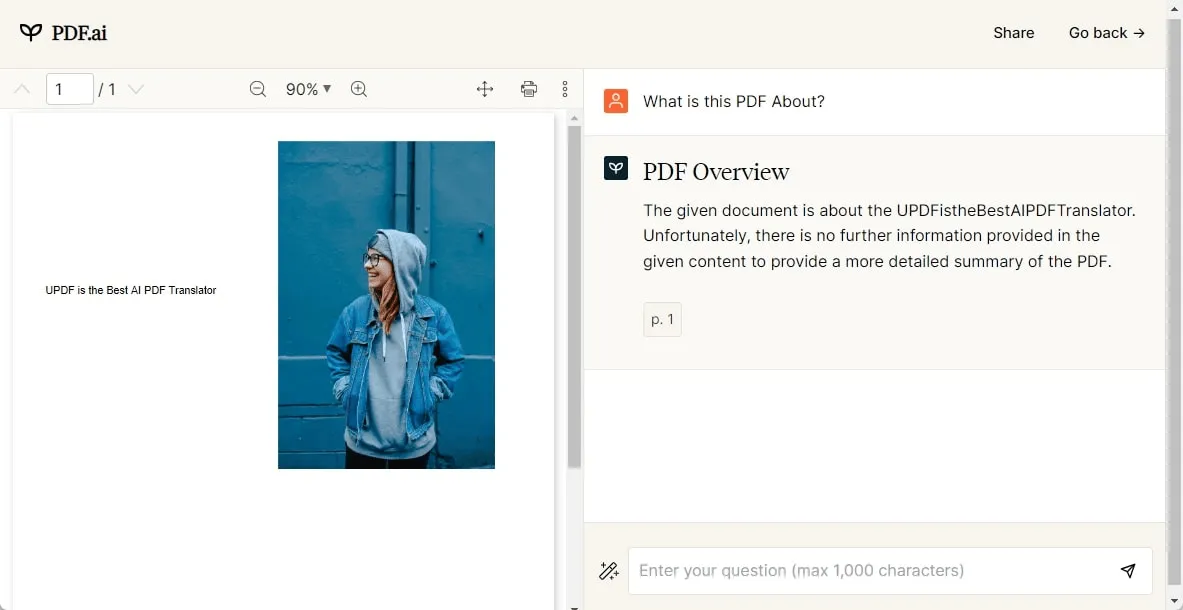The width and height of the screenshot is (1183, 610).
Task: Focus the Enter your question field
Action: pyautogui.click(x=870, y=571)
